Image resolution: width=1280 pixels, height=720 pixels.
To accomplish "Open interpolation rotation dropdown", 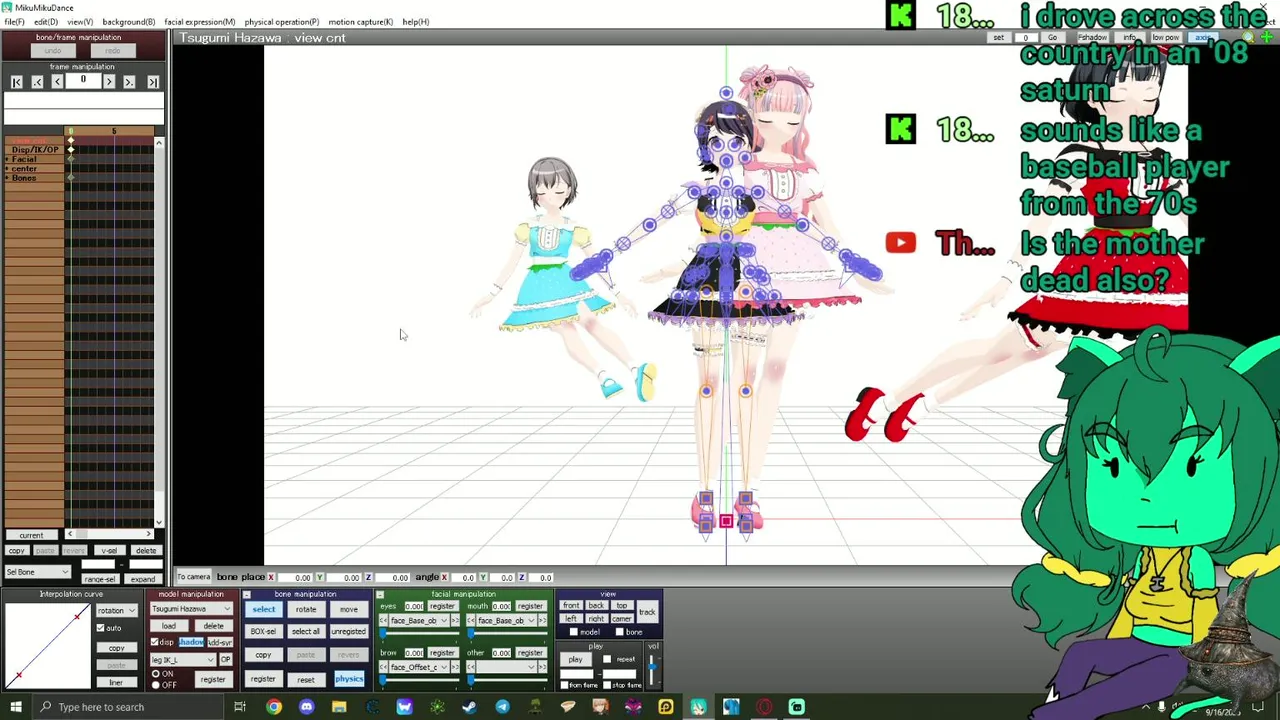I will click(116, 610).
